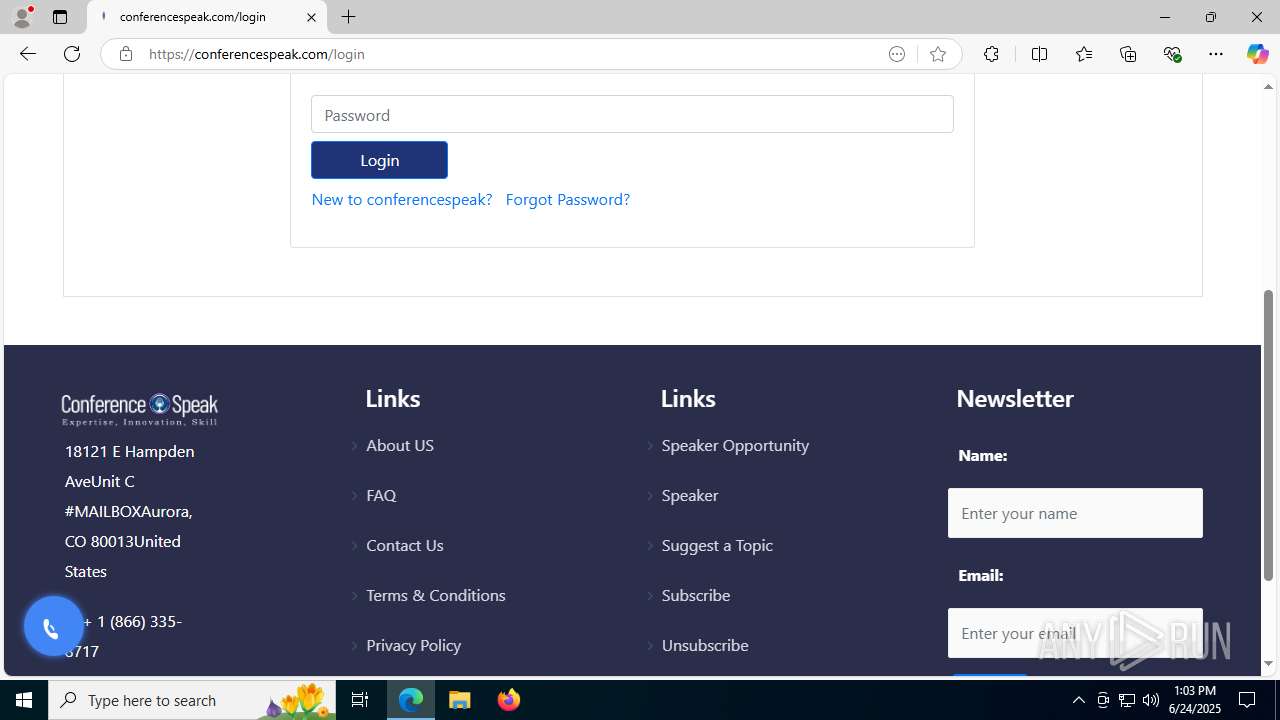This screenshot has width=1280, height=720.
Task: Open Microsoft Edge from the taskbar
Action: (x=411, y=700)
